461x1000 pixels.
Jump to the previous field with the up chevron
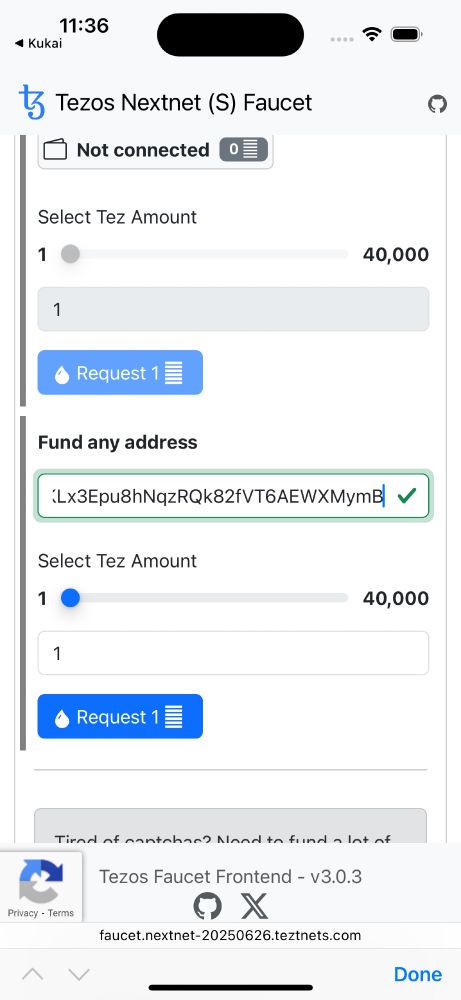(x=33, y=974)
